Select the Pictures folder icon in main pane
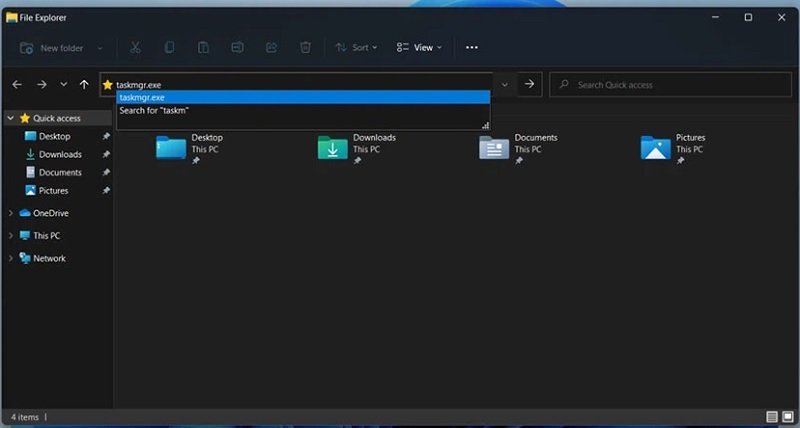 point(656,148)
